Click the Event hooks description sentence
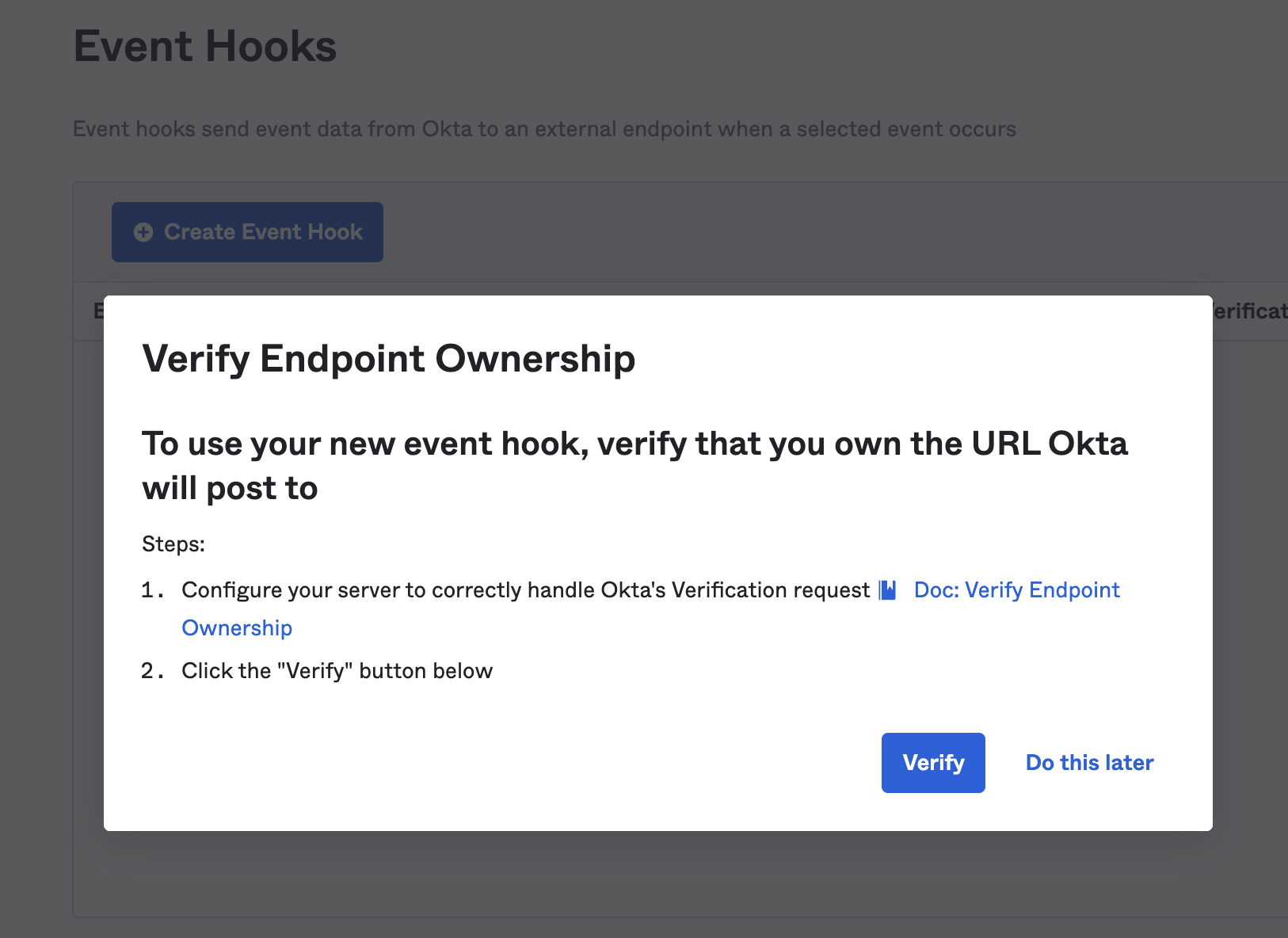 tap(544, 129)
